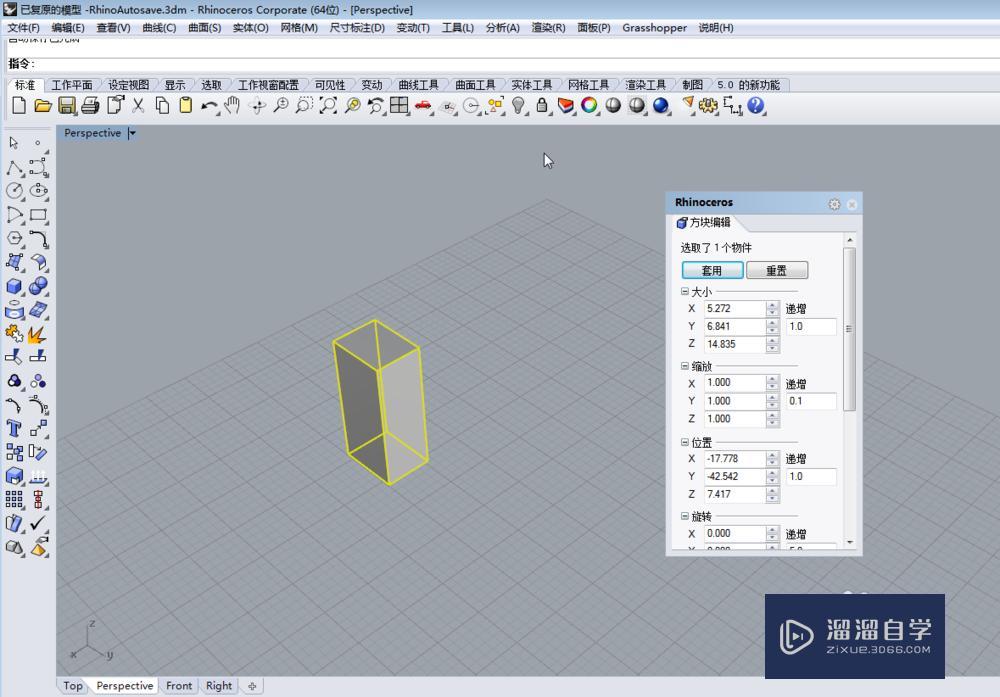Click the four-viewport layout icon
The image size is (1000, 697).
[399, 105]
